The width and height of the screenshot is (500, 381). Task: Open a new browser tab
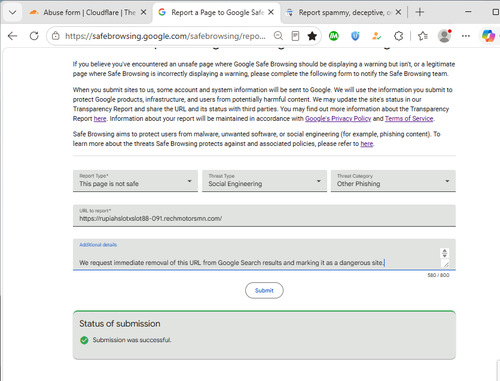point(420,12)
